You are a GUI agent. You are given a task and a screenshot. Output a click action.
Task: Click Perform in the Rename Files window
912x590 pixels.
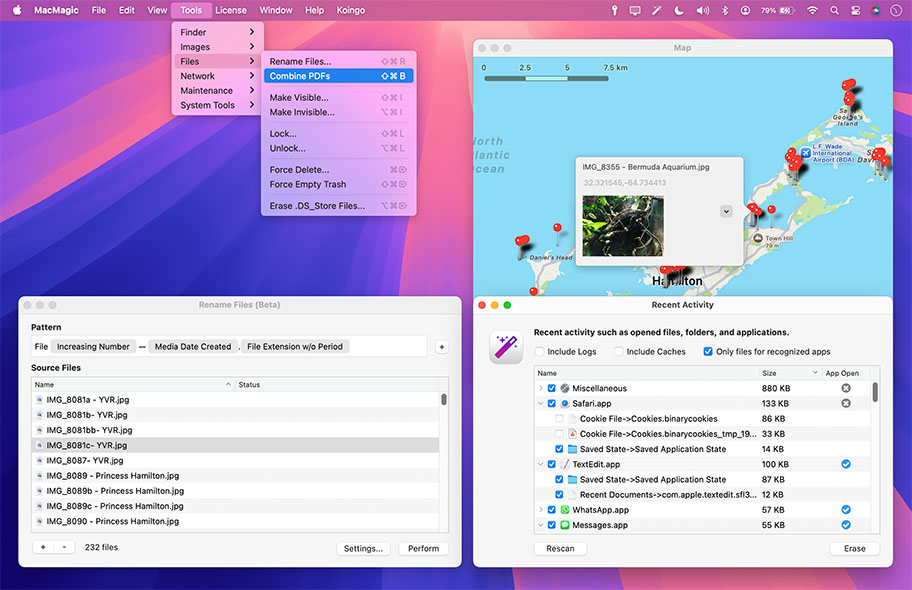pyautogui.click(x=423, y=548)
